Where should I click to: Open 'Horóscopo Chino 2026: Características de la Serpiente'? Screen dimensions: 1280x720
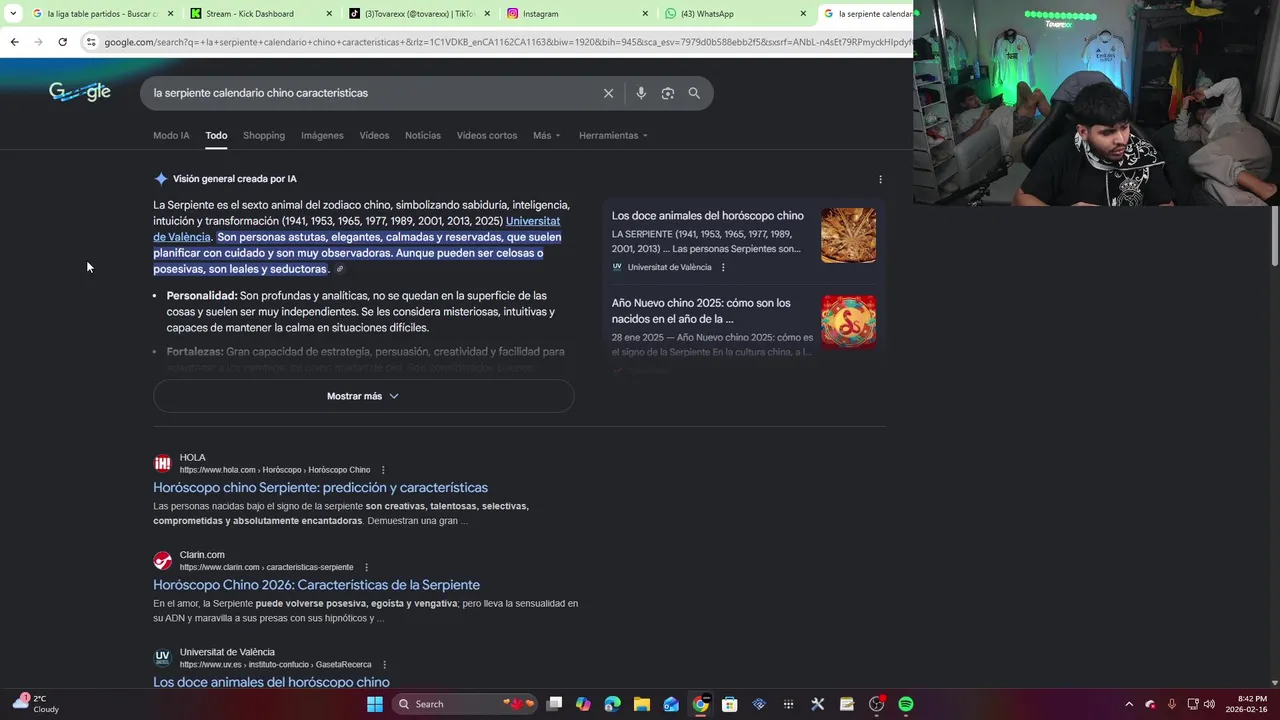(x=316, y=584)
